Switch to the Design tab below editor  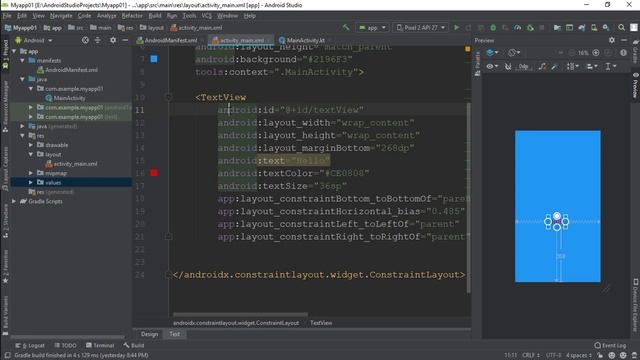tap(149, 334)
